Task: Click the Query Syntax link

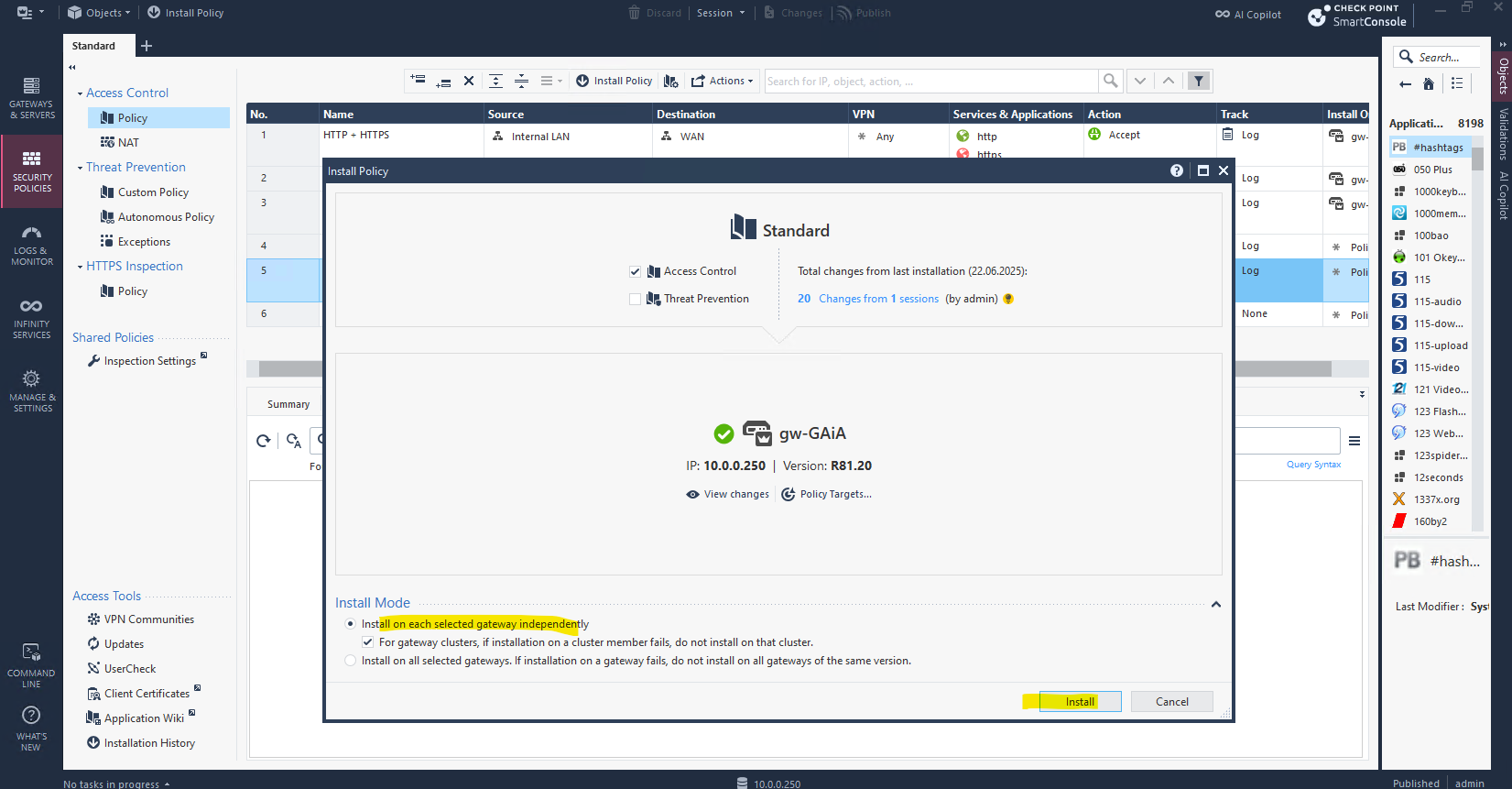Action: 1313,465
